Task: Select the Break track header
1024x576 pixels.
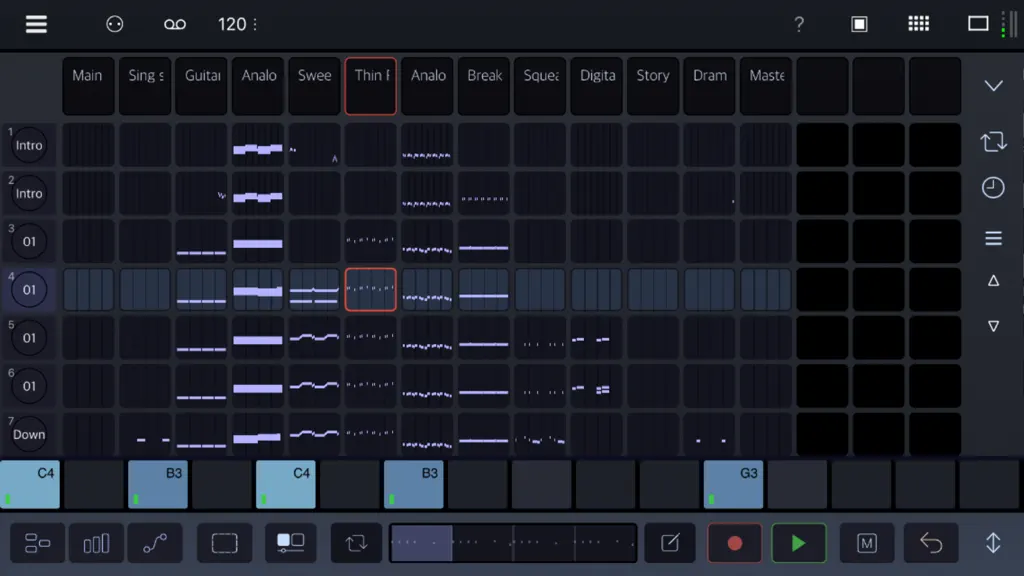Action: coord(484,86)
